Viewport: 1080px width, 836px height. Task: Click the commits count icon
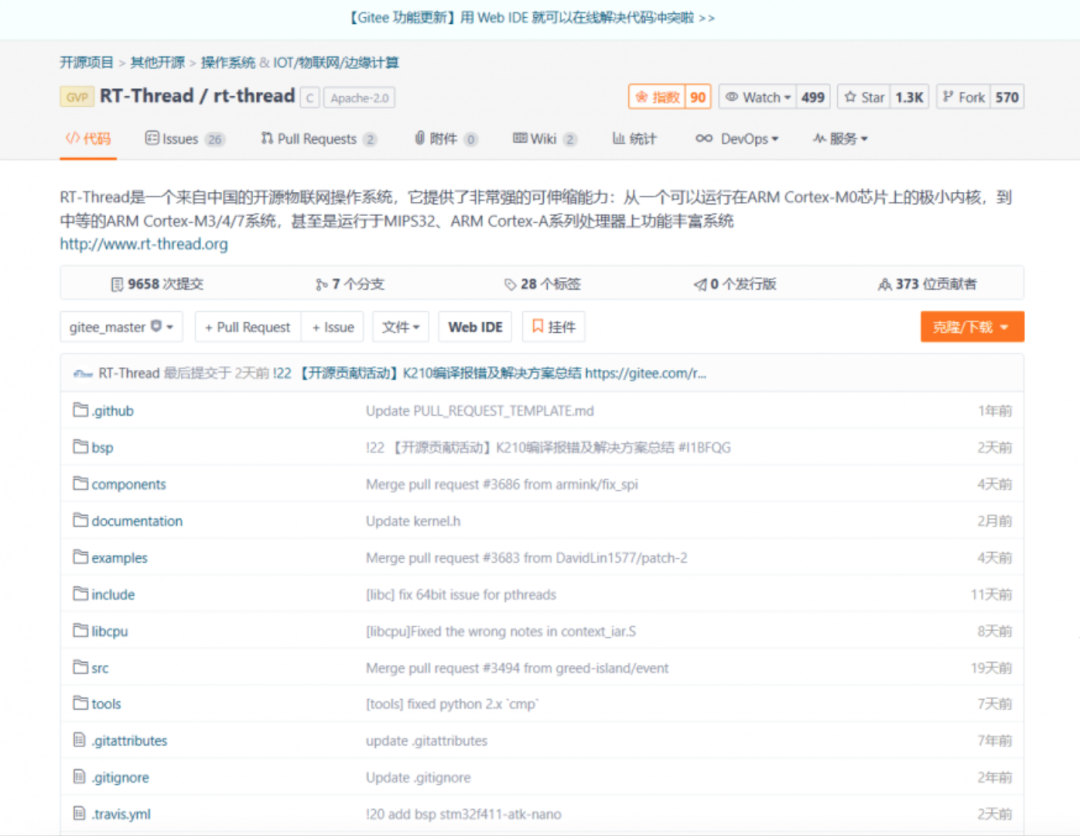tap(117, 284)
